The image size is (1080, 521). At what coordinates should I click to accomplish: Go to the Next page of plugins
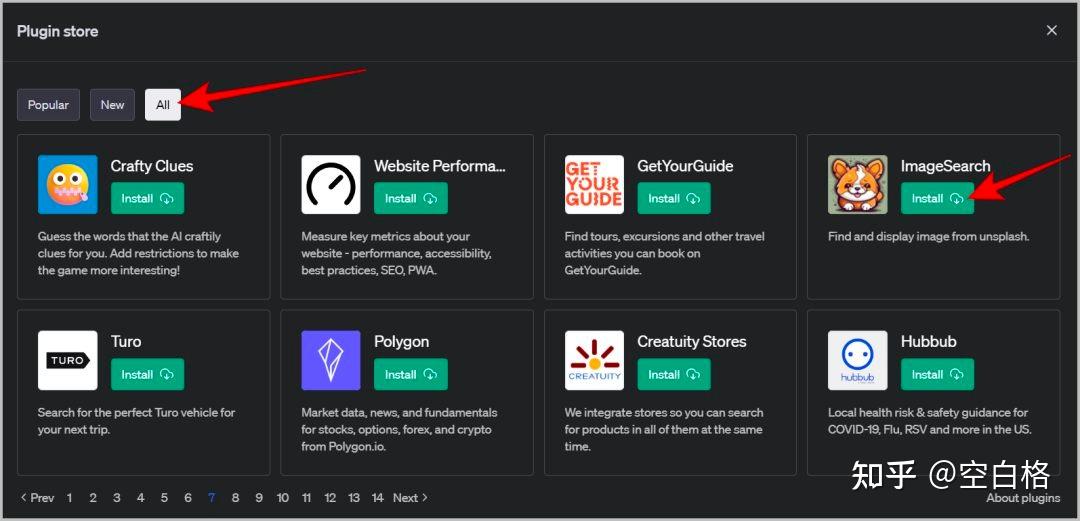coord(410,498)
